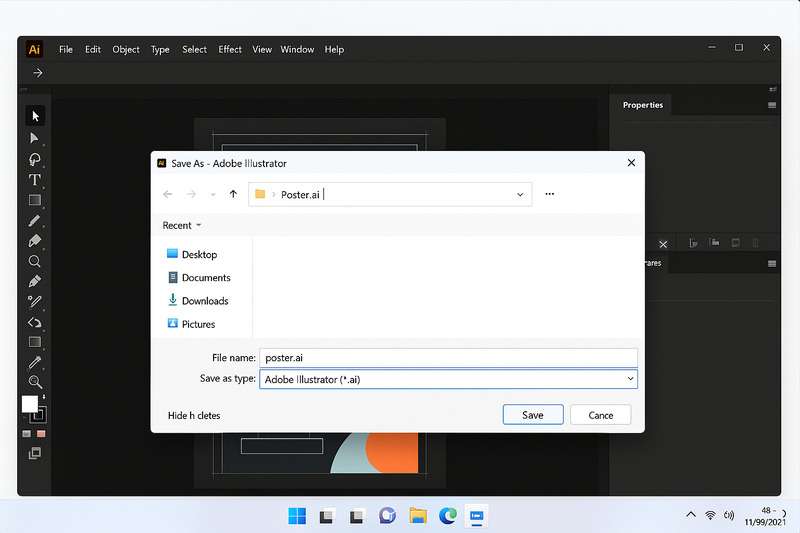Select the Rectangle tool
The width and height of the screenshot is (800, 533).
(35, 200)
